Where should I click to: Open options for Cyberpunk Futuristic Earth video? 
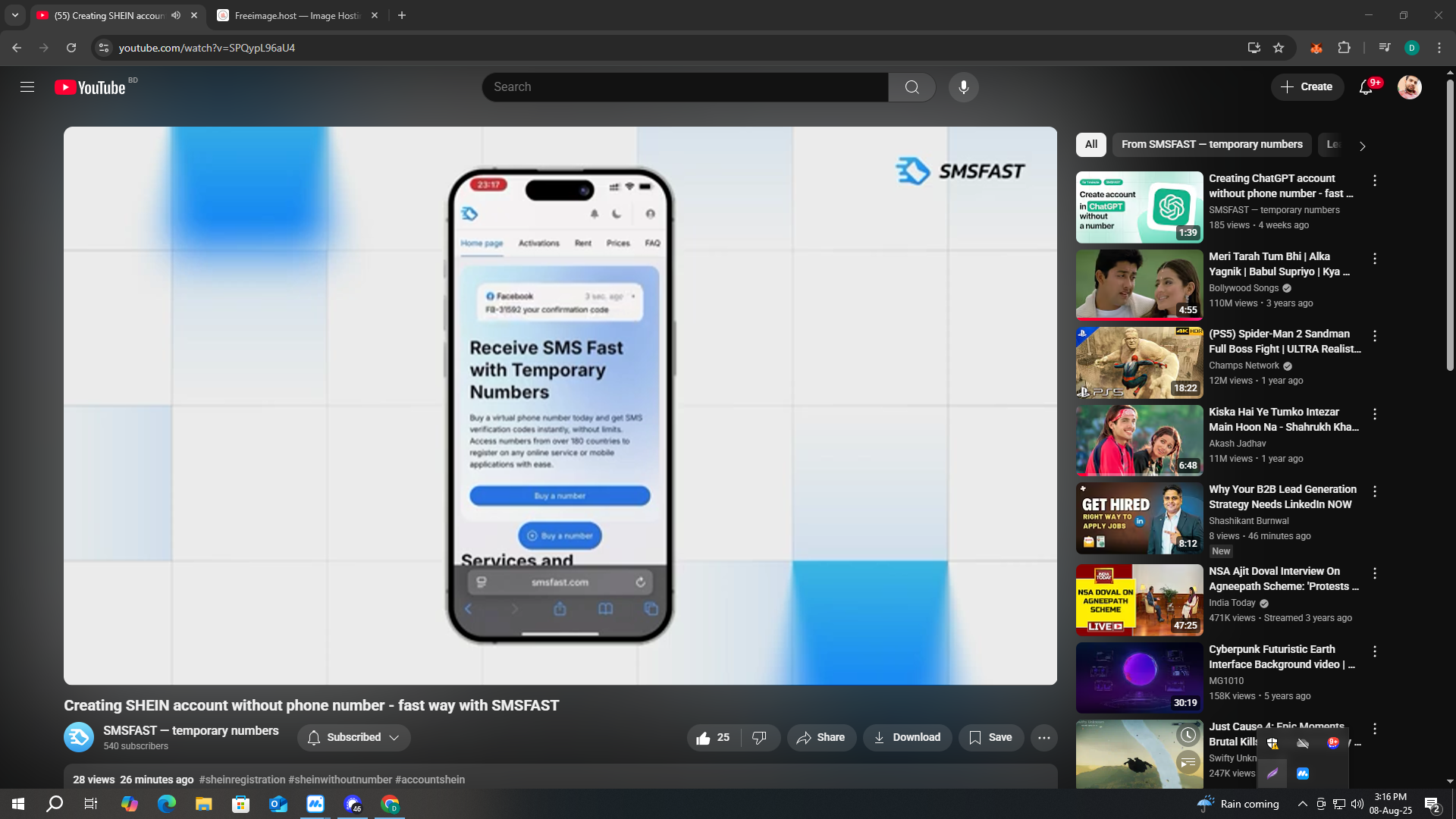tap(1374, 651)
